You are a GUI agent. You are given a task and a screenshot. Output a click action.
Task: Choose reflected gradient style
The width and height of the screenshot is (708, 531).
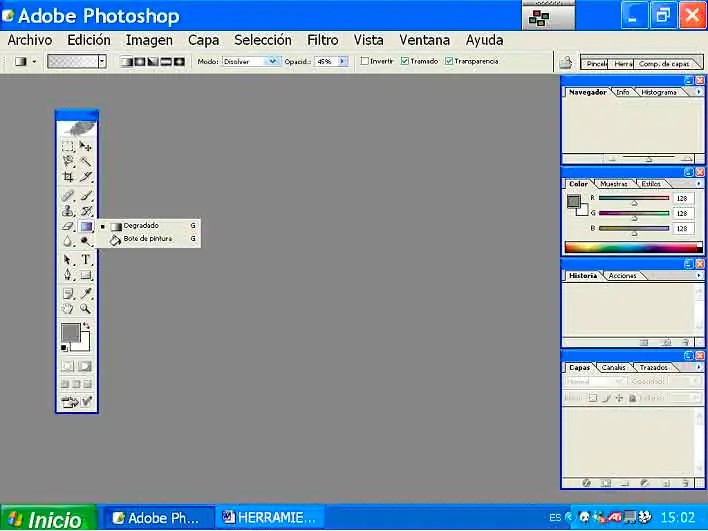point(166,61)
